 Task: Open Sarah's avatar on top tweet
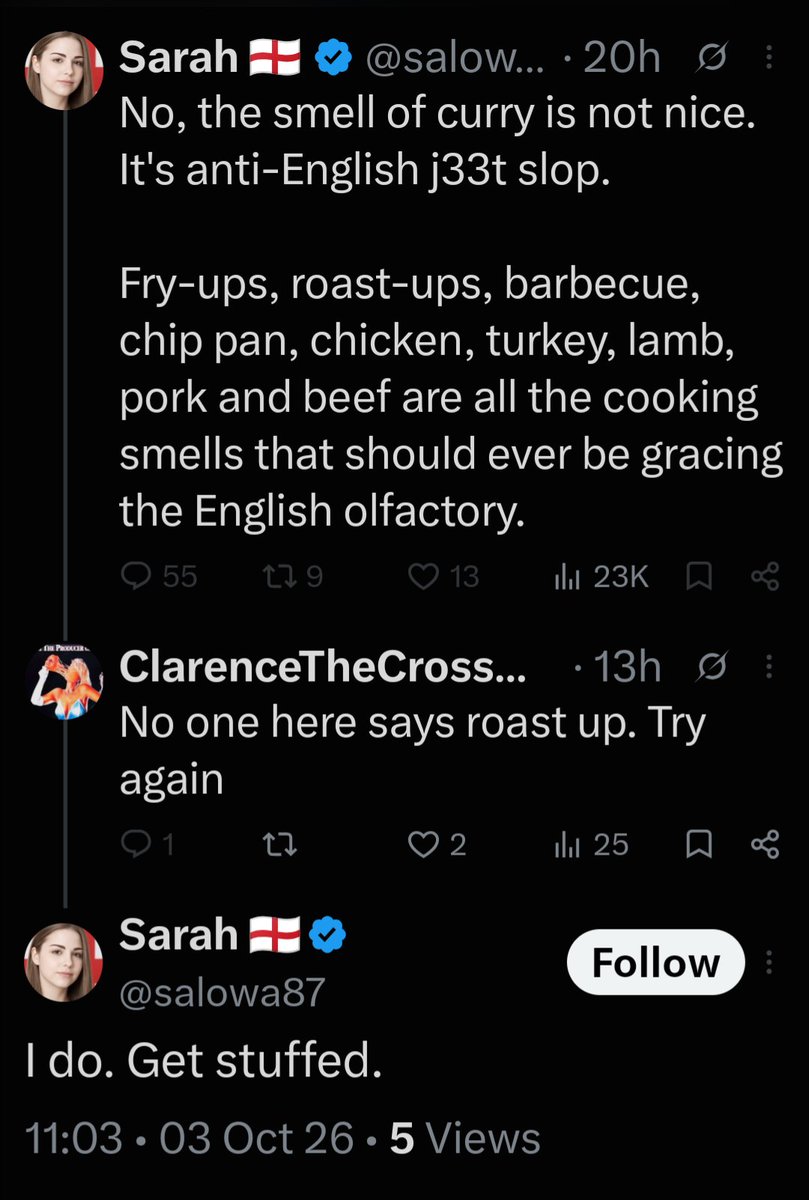(x=64, y=71)
